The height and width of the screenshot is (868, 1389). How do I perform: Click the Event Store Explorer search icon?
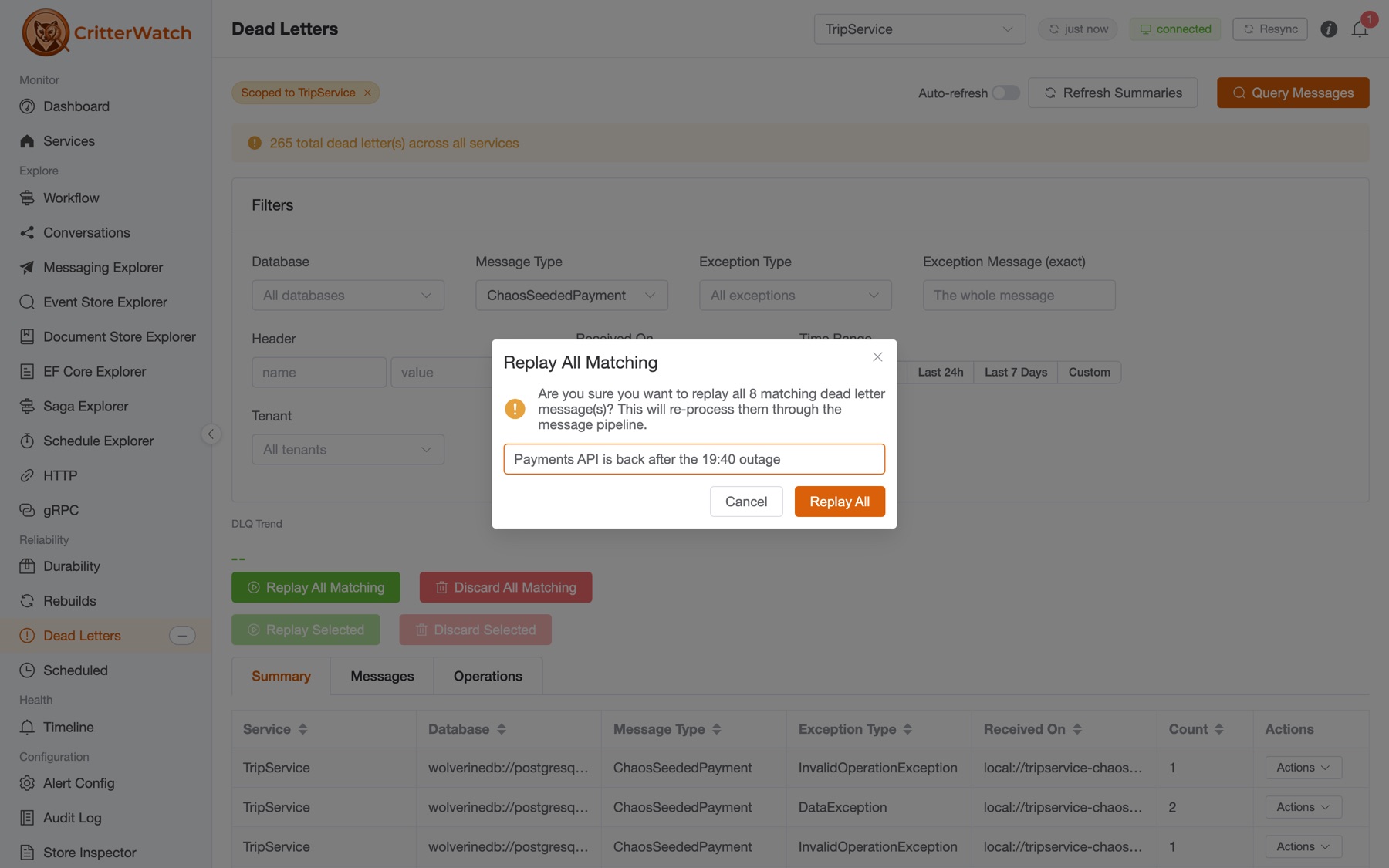pyautogui.click(x=27, y=302)
